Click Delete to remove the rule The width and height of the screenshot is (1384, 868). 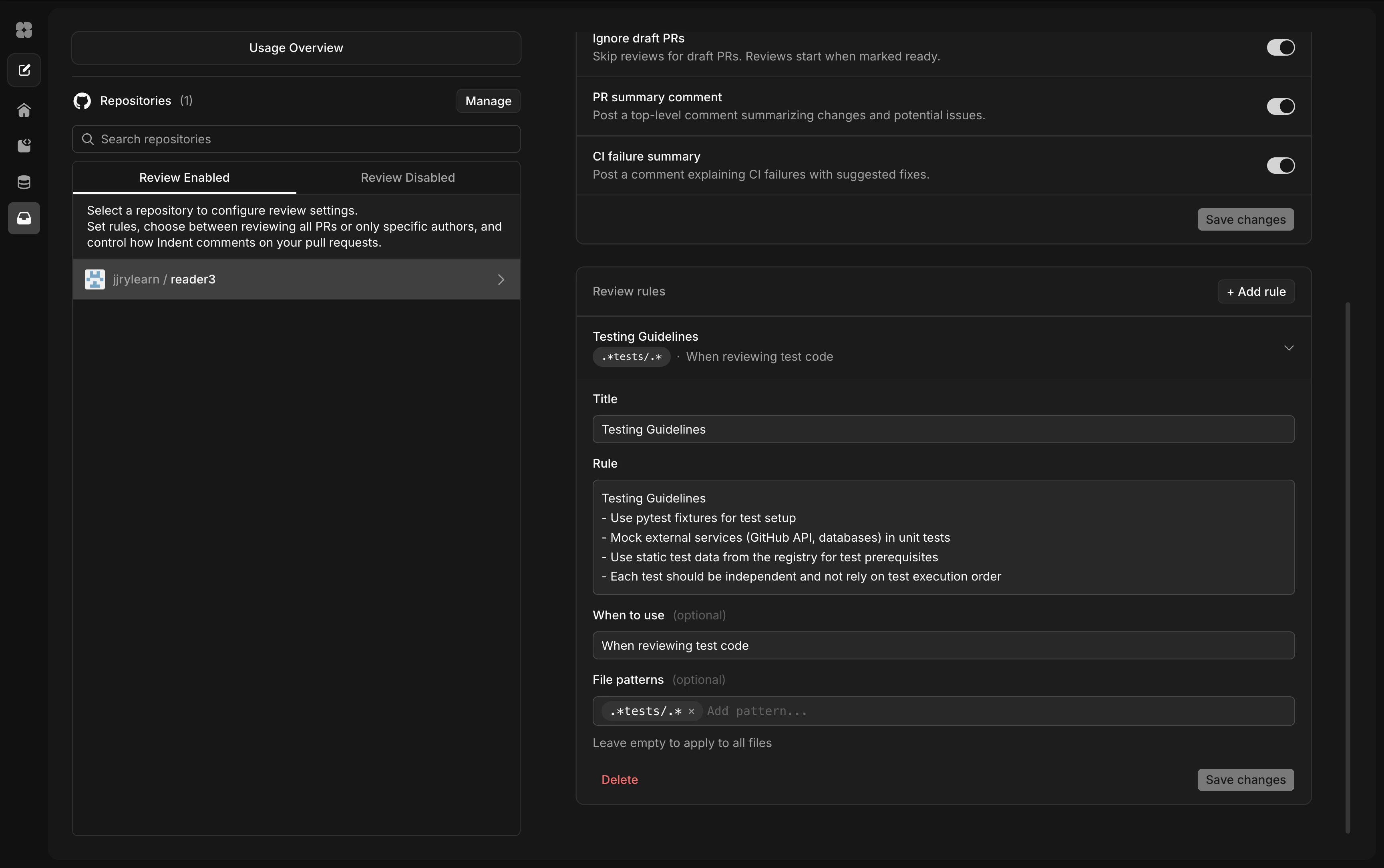[x=620, y=779]
